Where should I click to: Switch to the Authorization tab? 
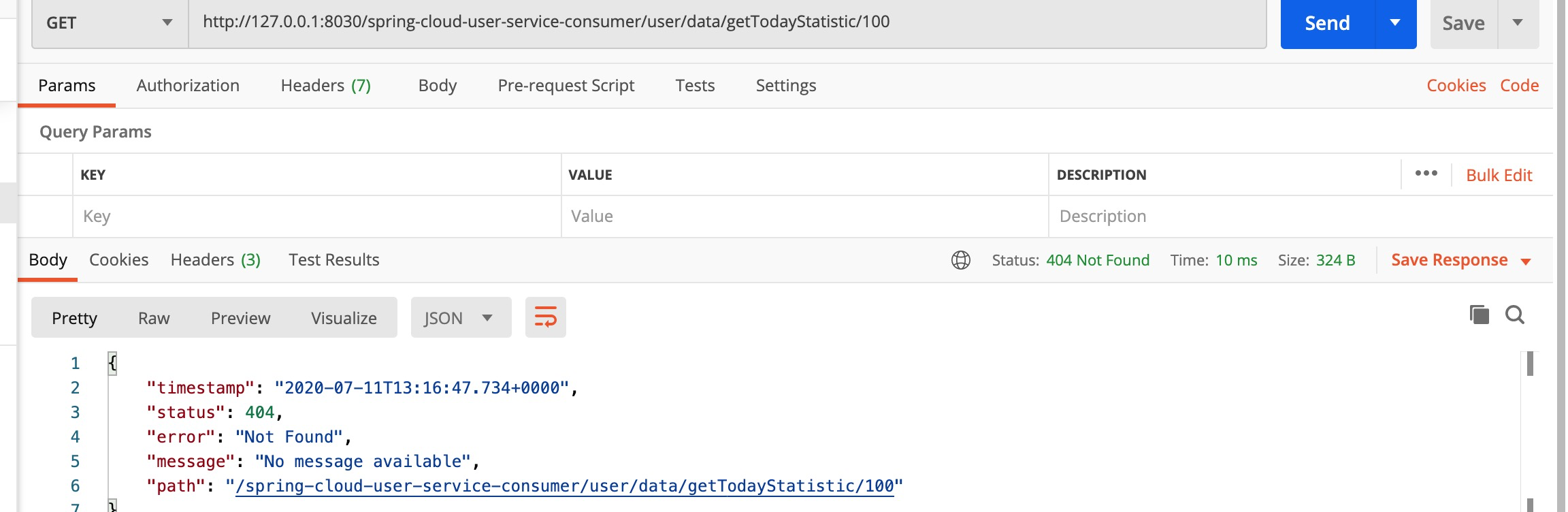[188, 86]
